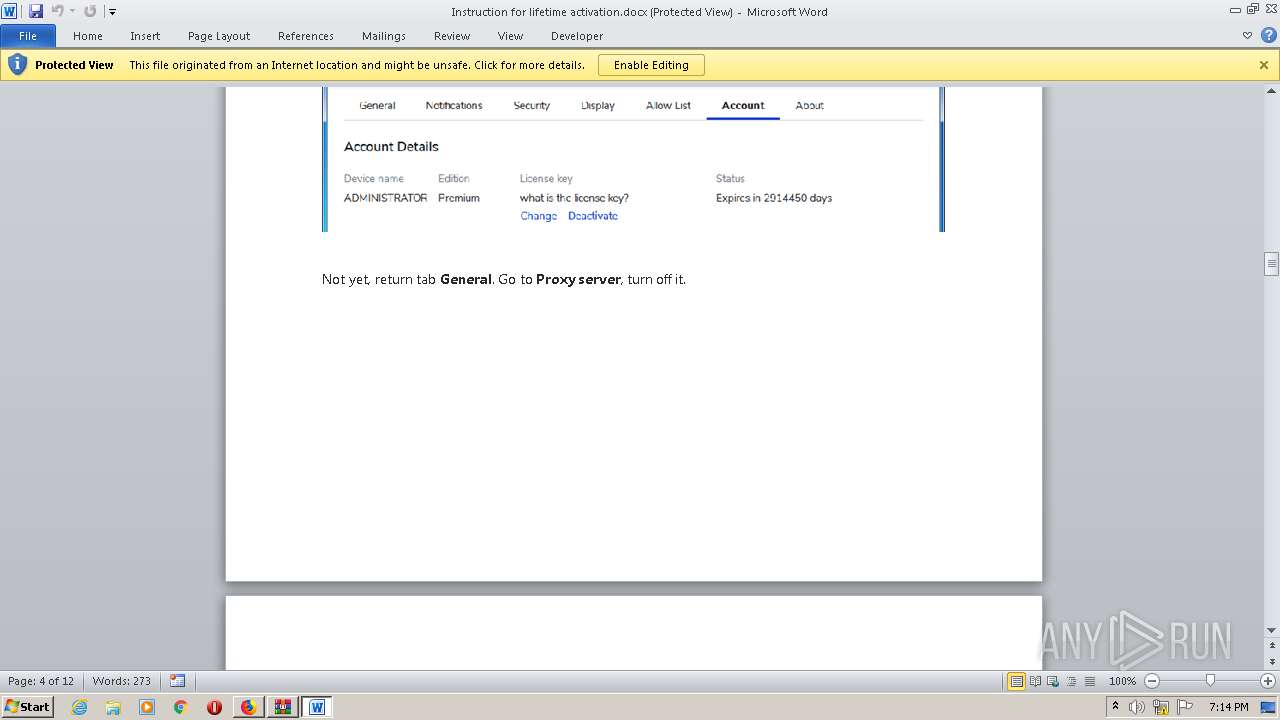This screenshot has height=720, width=1280.
Task: Close the Protected View message bar
Action: click(x=1264, y=65)
